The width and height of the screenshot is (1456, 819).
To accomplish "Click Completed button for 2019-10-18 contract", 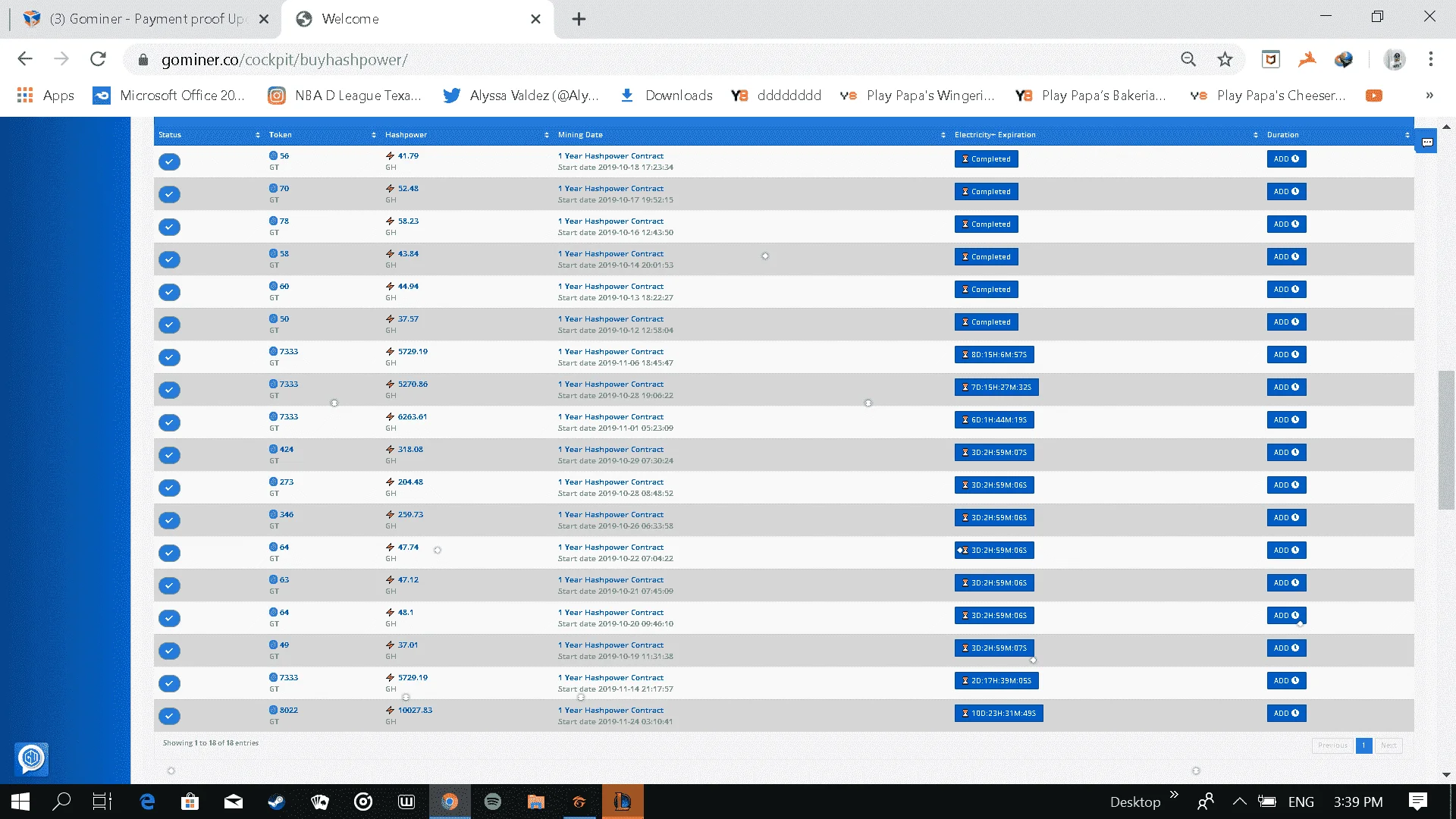I will [986, 159].
